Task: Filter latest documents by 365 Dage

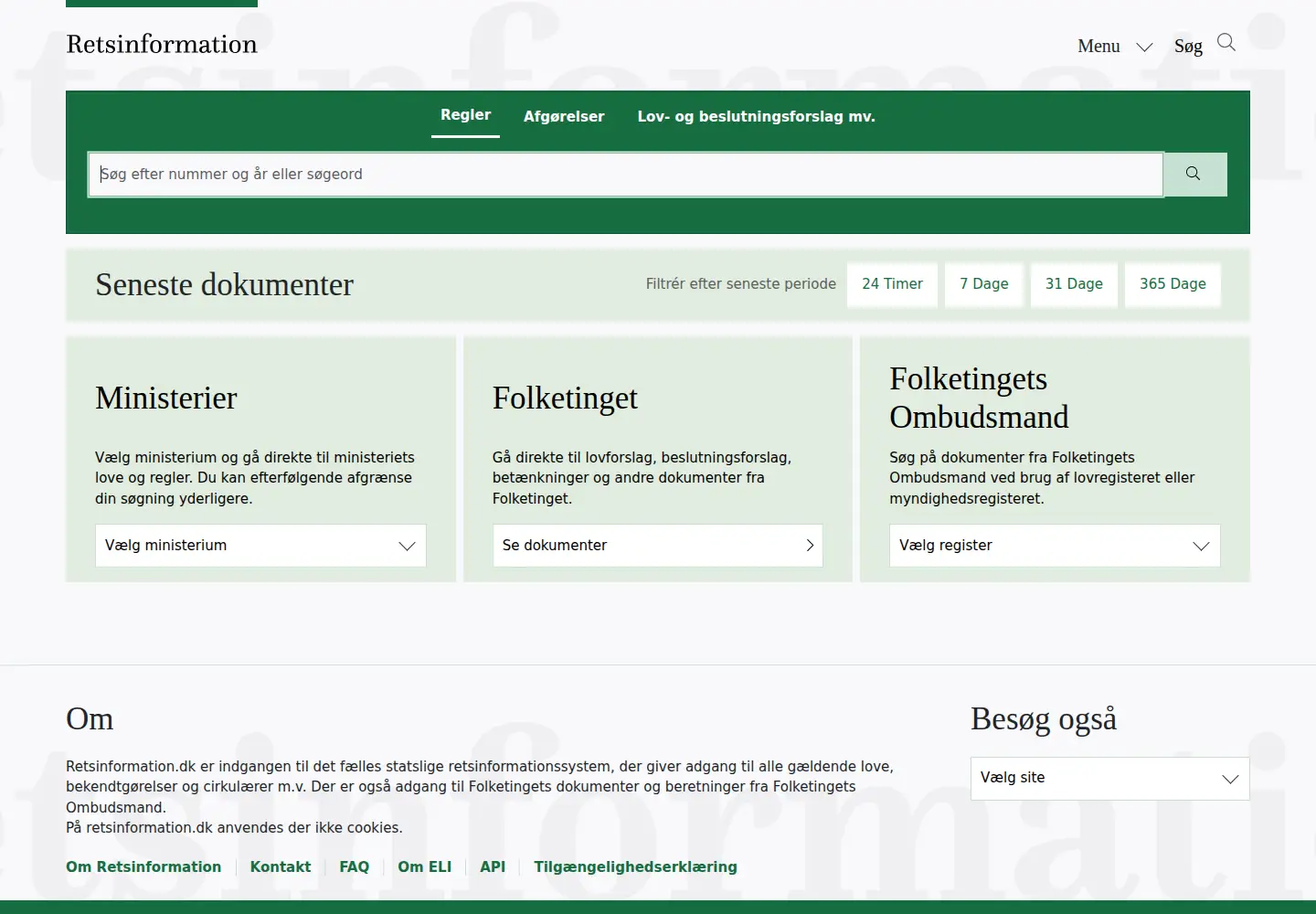Action: point(1173,284)
